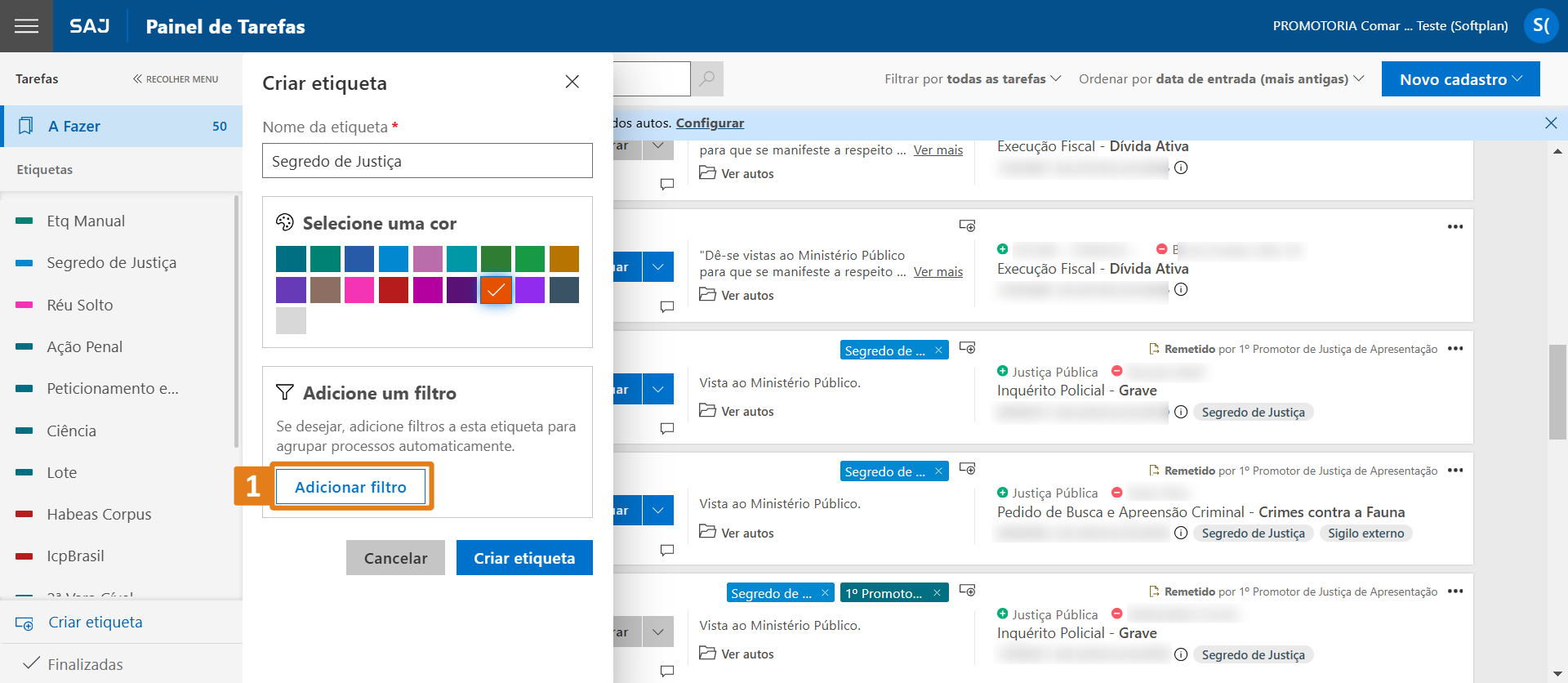The width and height of the screenshot is (1568, 683).
Task: Open Ordenar por data de entrada dropdown
Action: (x=1221, y=79)
